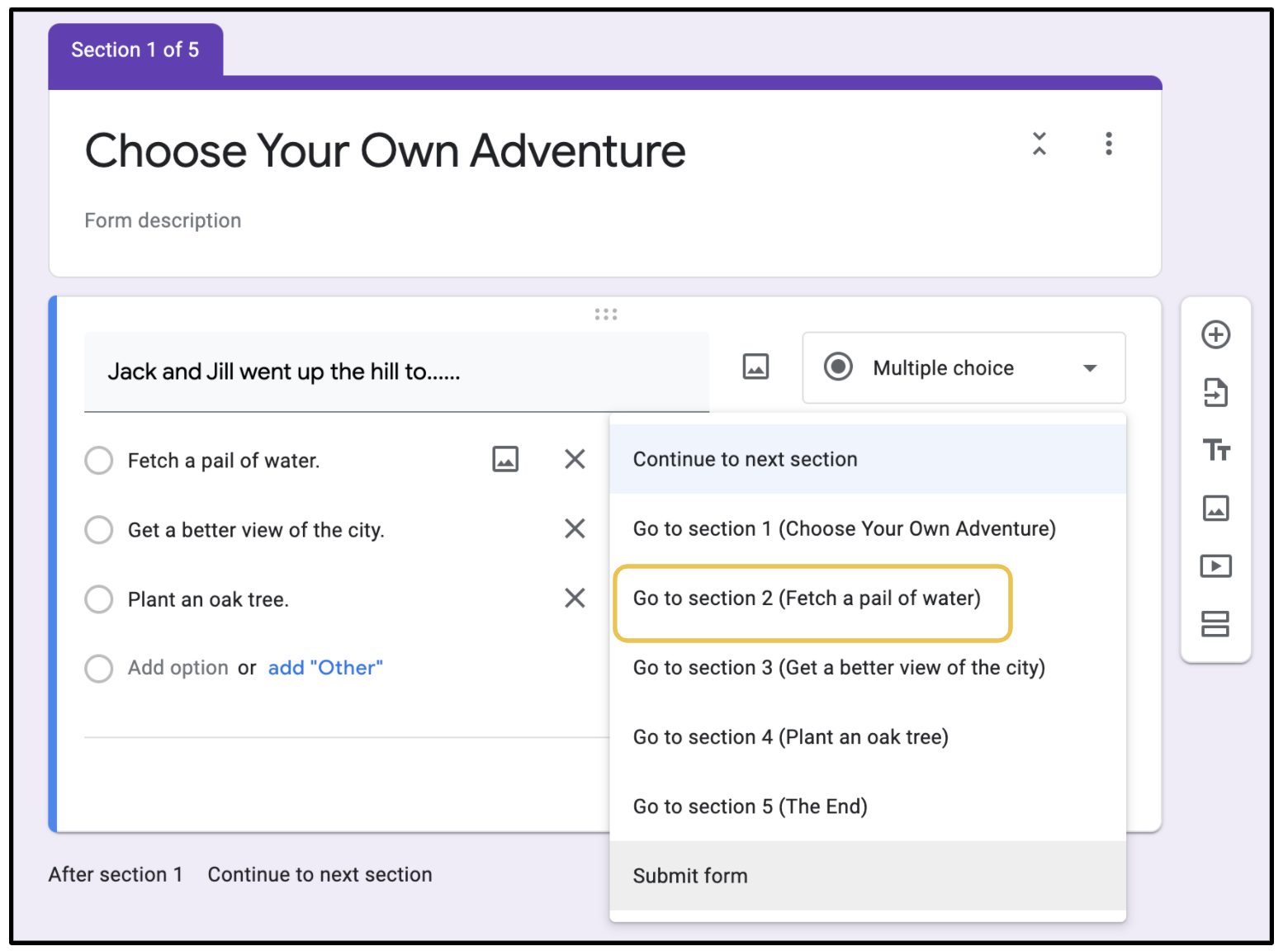Select the Fetch a pail of water radio

click(x=99, y=461)
